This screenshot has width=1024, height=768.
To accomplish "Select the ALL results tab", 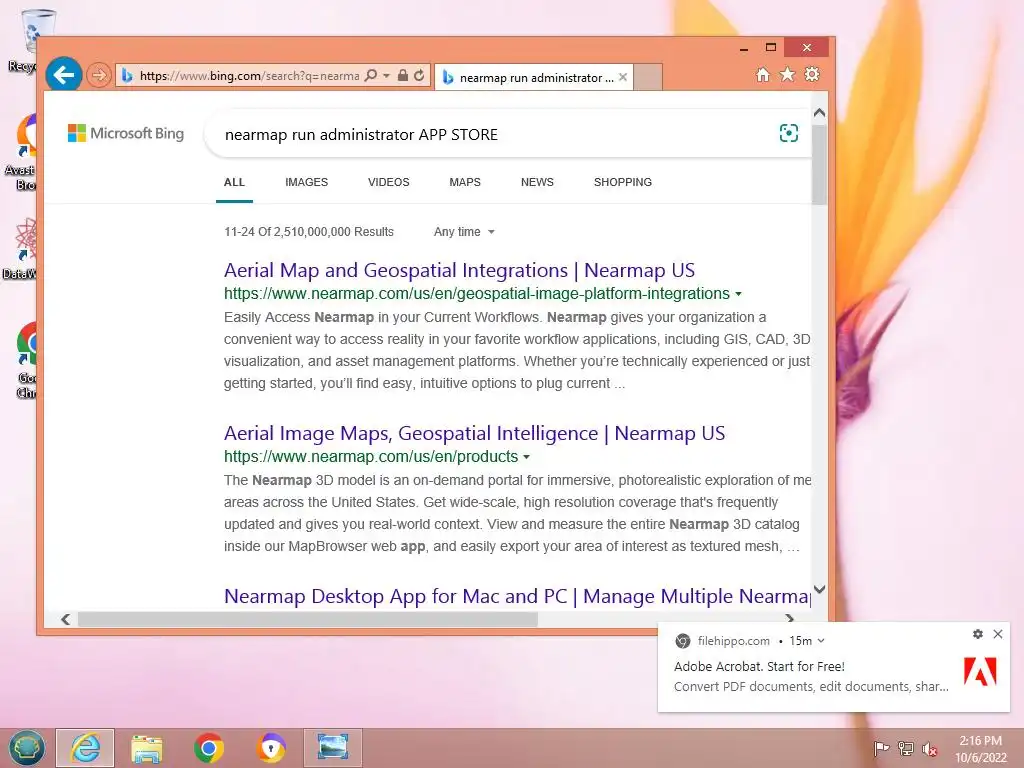I will click(x=234, y=182).
